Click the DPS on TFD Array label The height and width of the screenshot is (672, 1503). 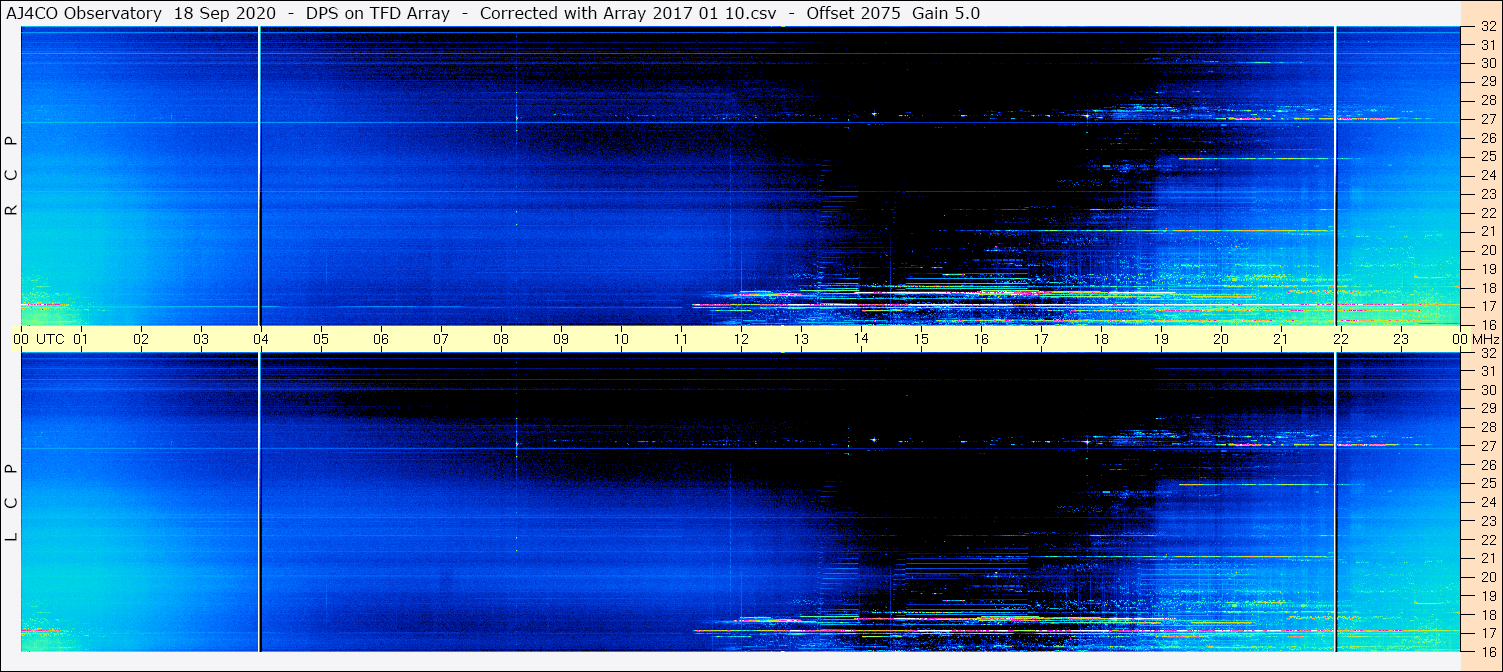point(378,13)
